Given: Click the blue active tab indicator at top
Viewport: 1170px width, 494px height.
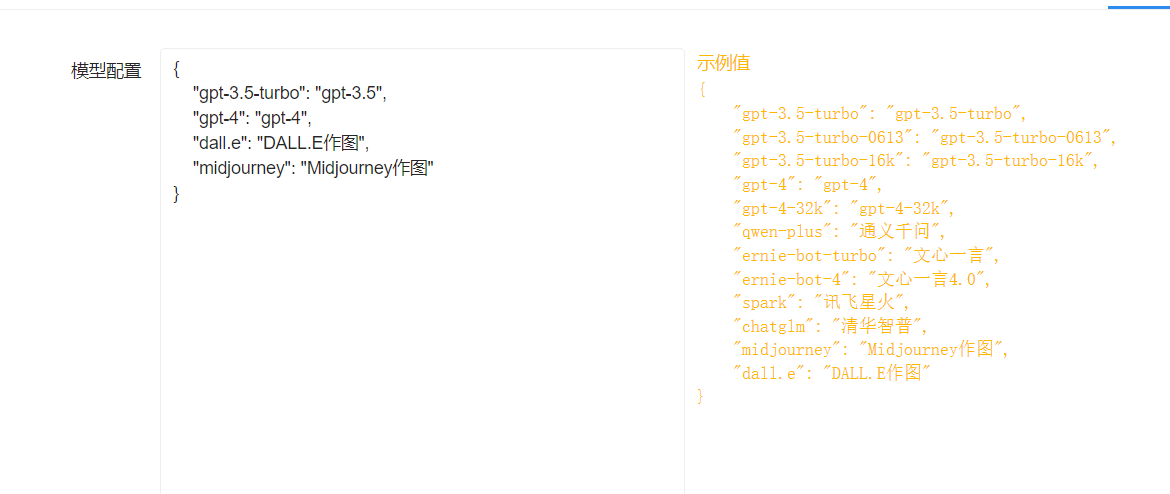Looking at the screenshot, I should click(1139, 7).
